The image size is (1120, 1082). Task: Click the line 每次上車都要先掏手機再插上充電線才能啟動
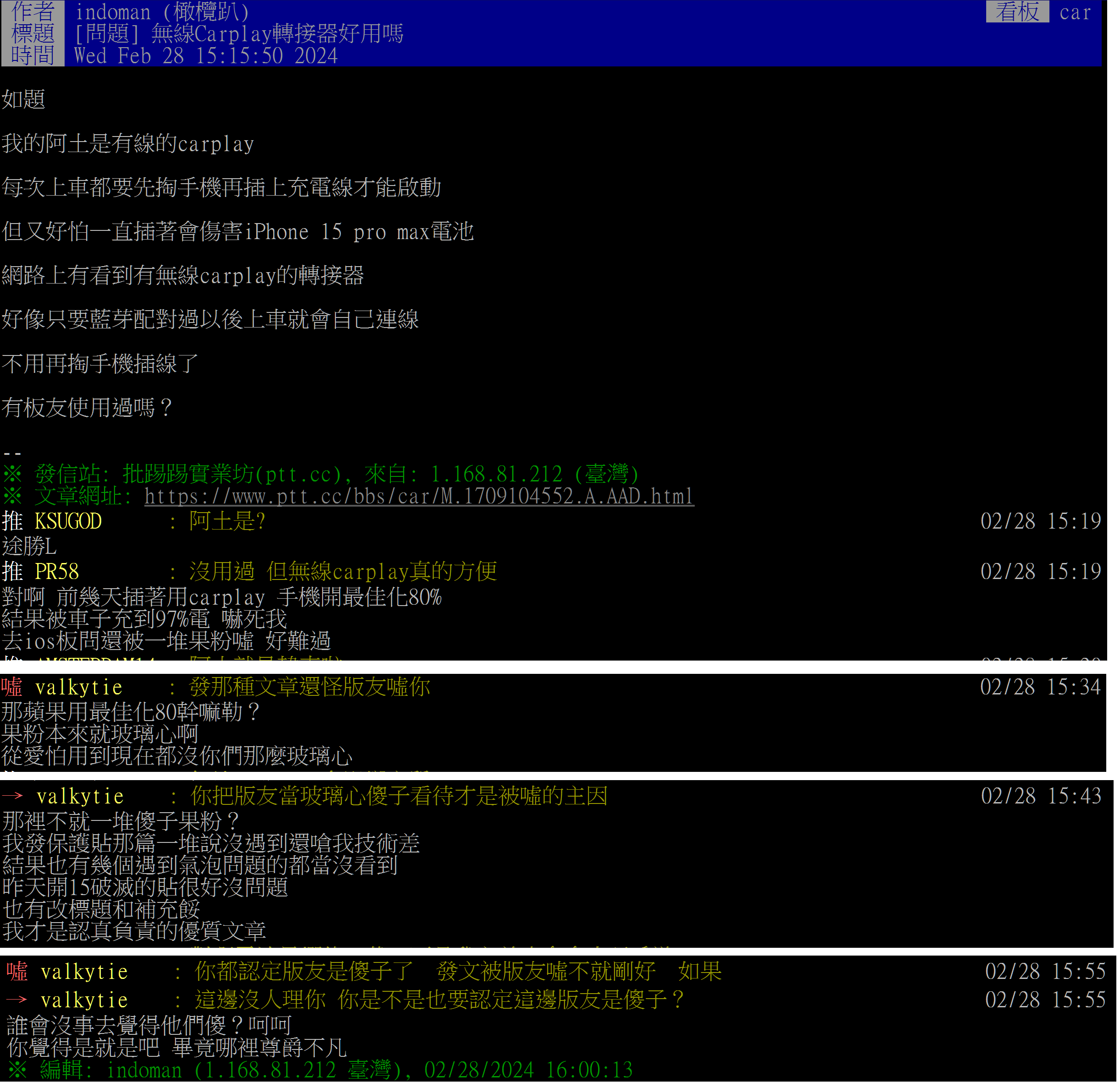tap(221, 187)
